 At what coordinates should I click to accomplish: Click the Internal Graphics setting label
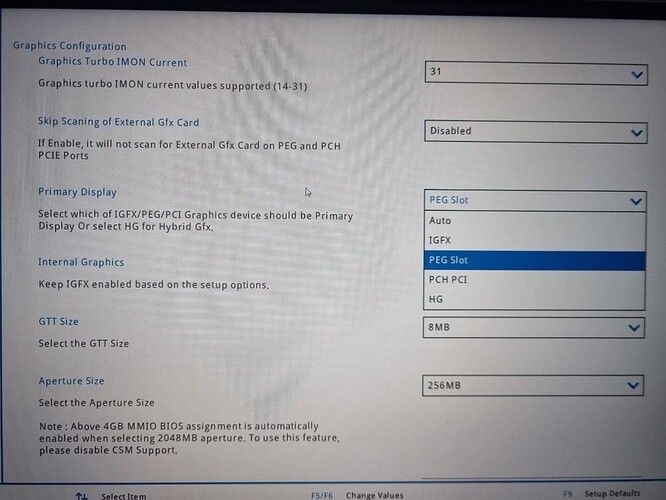tap(81, 262)
